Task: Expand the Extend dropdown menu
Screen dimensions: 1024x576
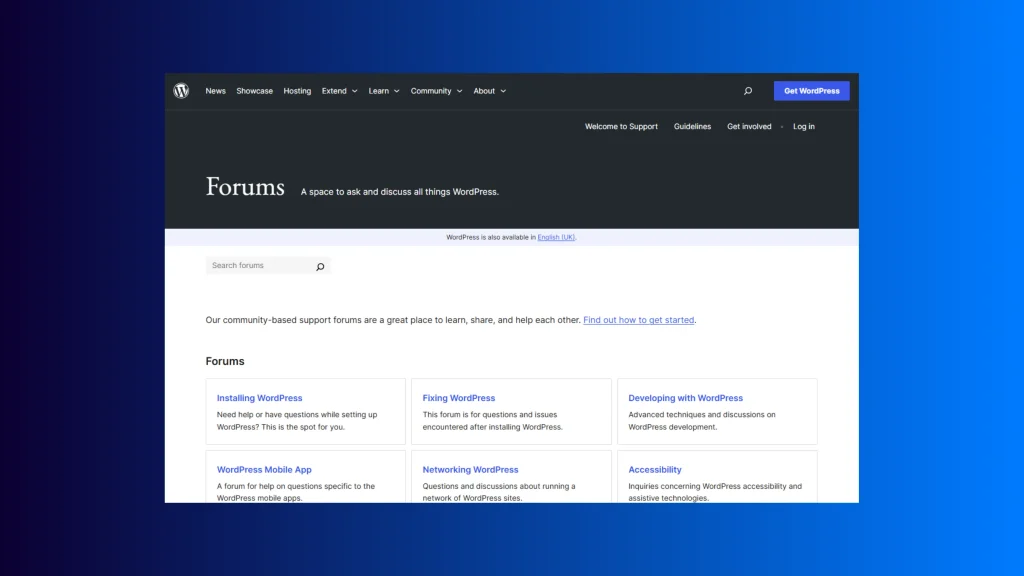Action: (x=339, y=91)
